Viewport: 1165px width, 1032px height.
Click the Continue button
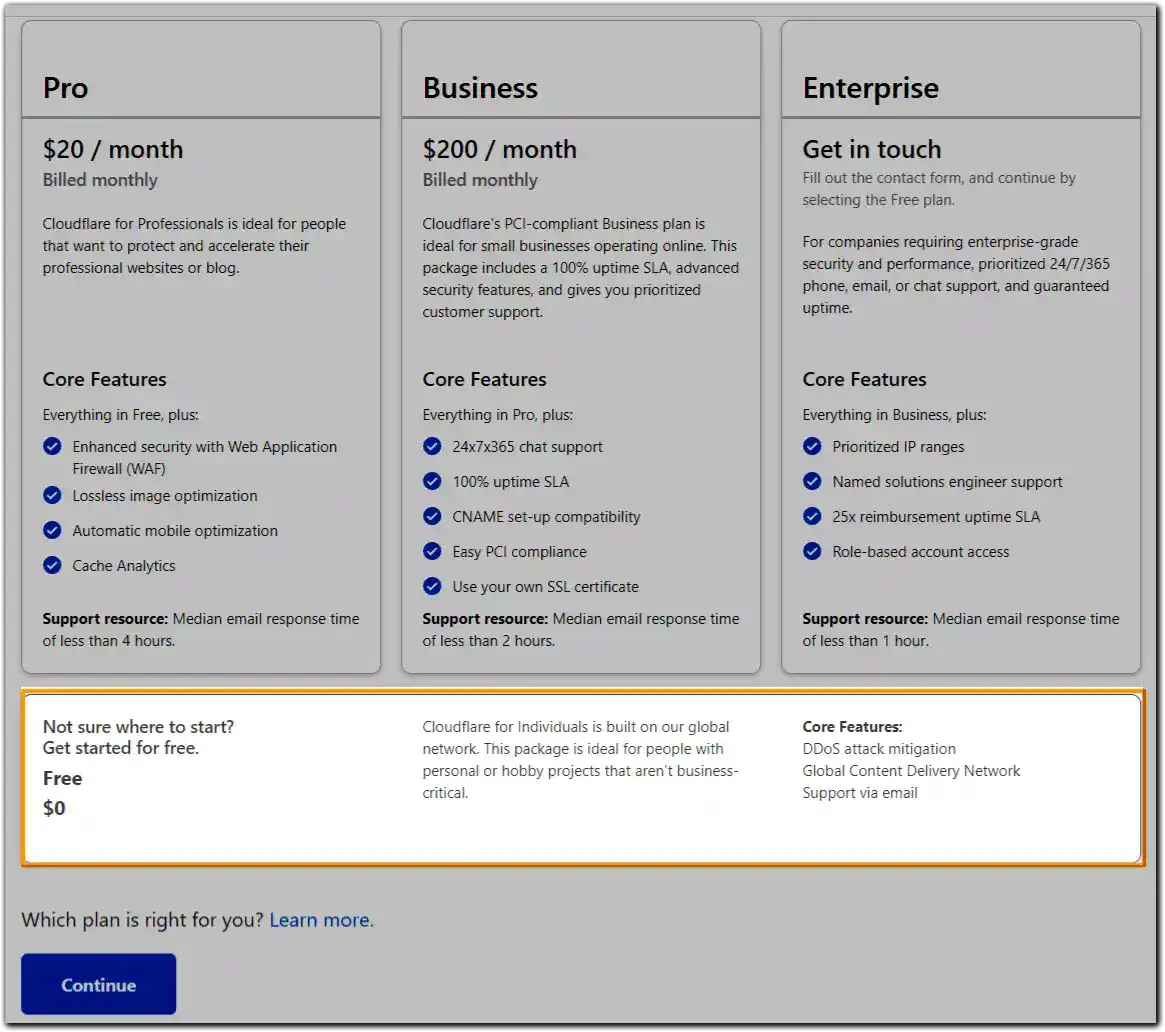[x=98, y=984]
